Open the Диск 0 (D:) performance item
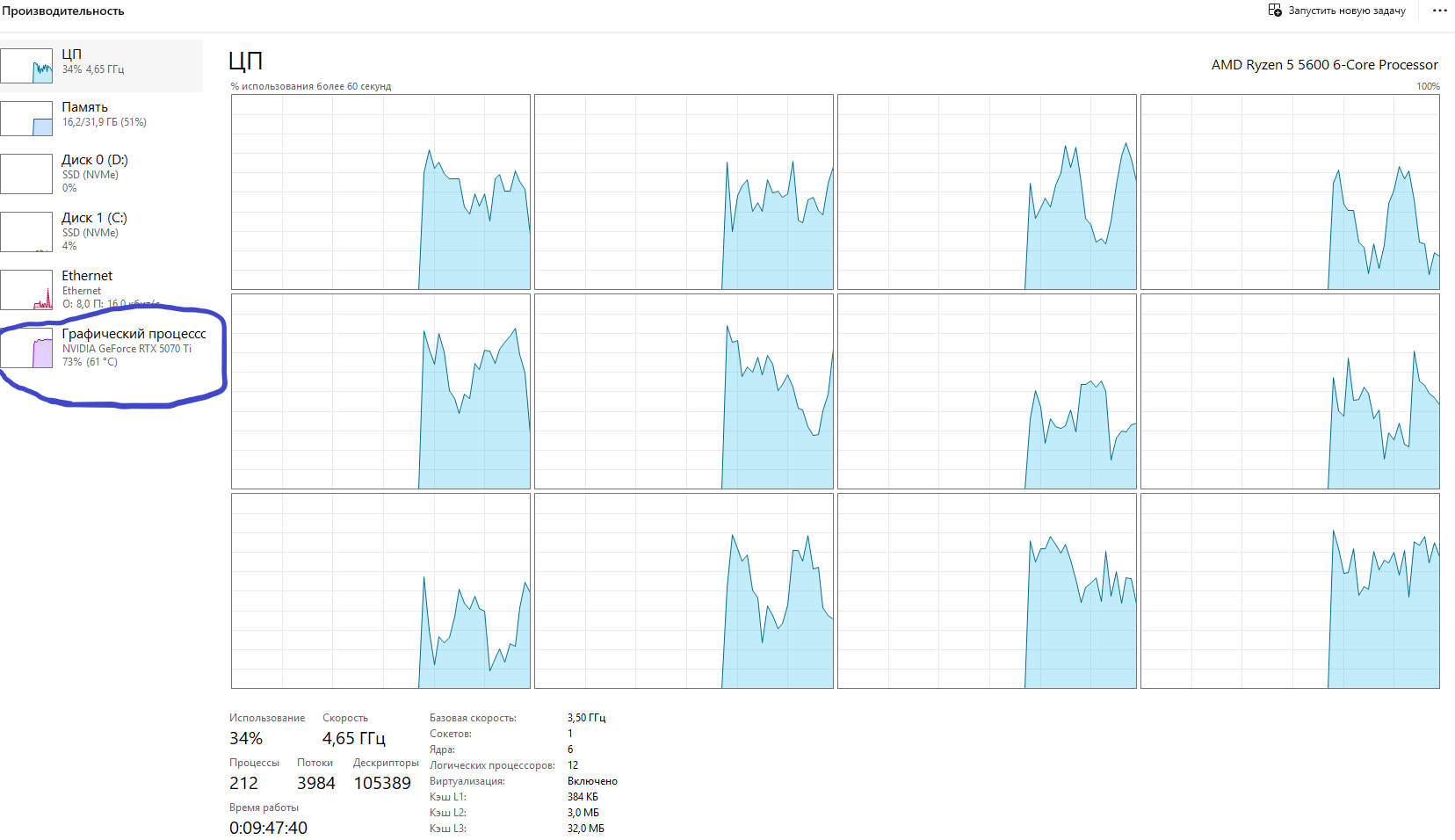Viewport: 1455px width, 840px height. pos(101,173)
